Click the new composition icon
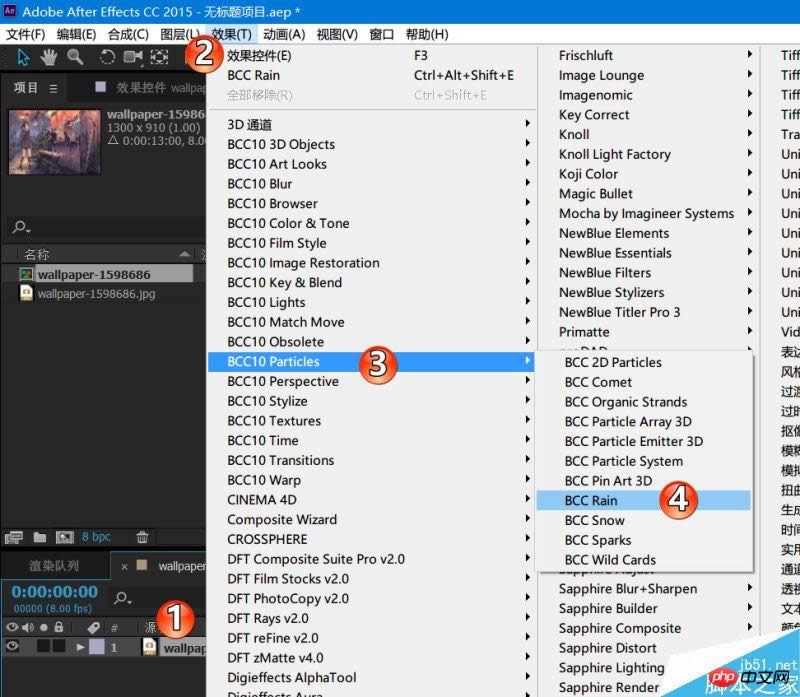Viewport: 800px width, 697px height. click(x=65, y=537)
